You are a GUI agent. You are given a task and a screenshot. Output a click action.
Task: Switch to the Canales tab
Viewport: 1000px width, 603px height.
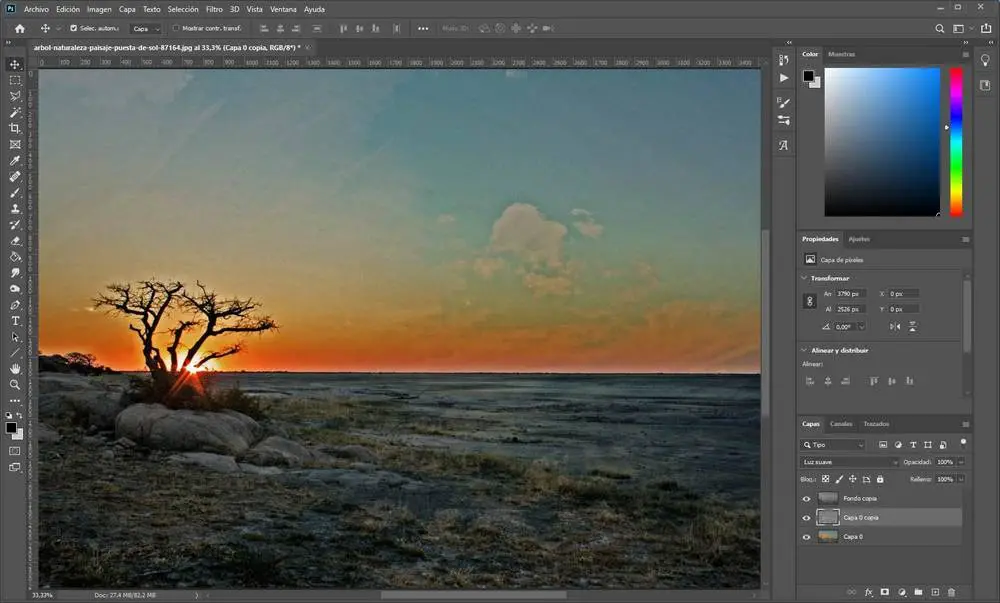click(841, 424)
